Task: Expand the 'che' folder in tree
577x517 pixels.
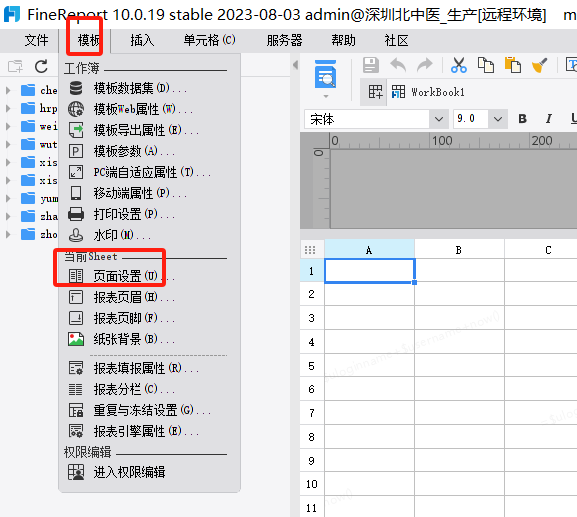Action: click(8, 90)
